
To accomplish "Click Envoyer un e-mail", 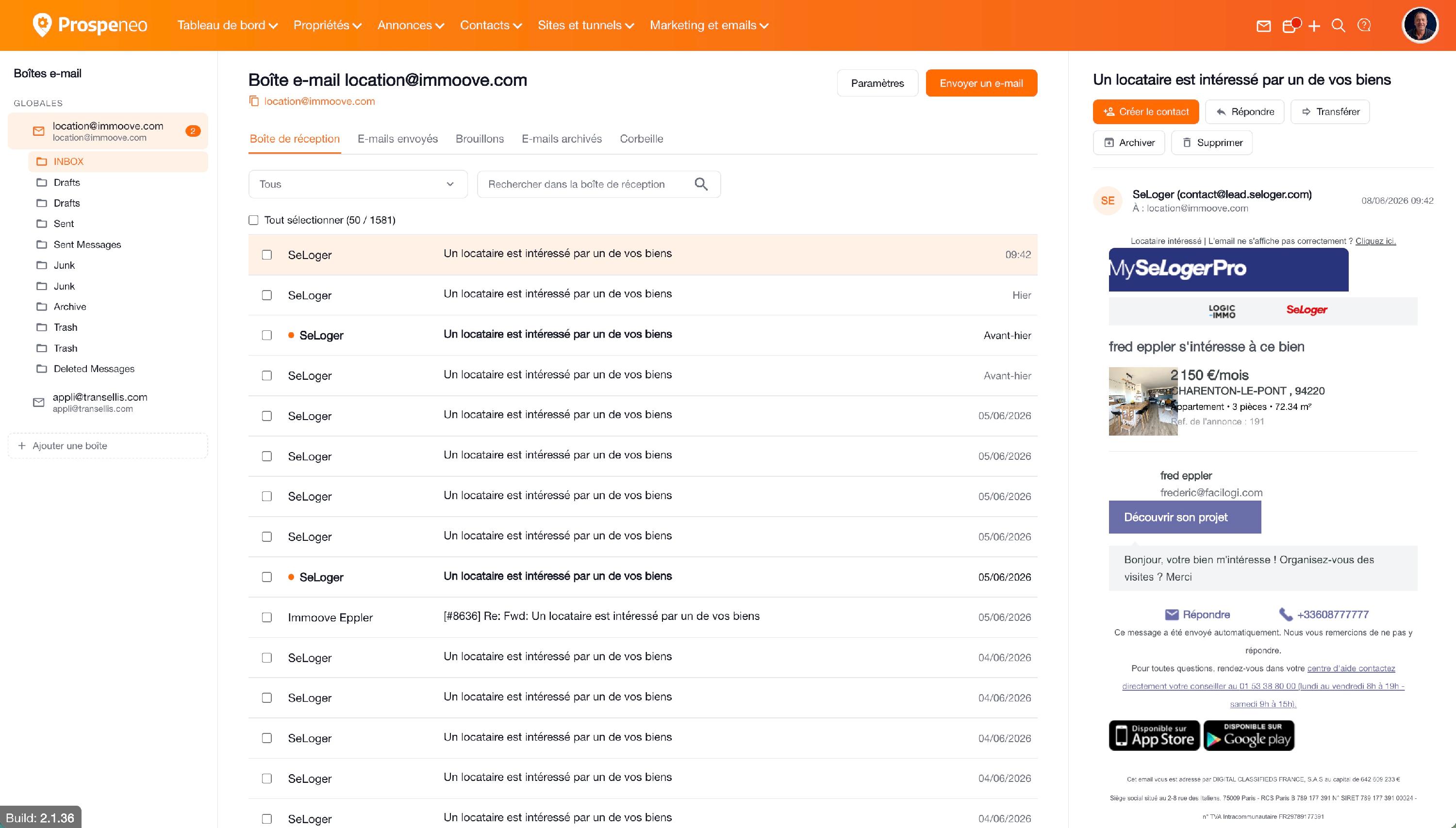I will [981, 83].
